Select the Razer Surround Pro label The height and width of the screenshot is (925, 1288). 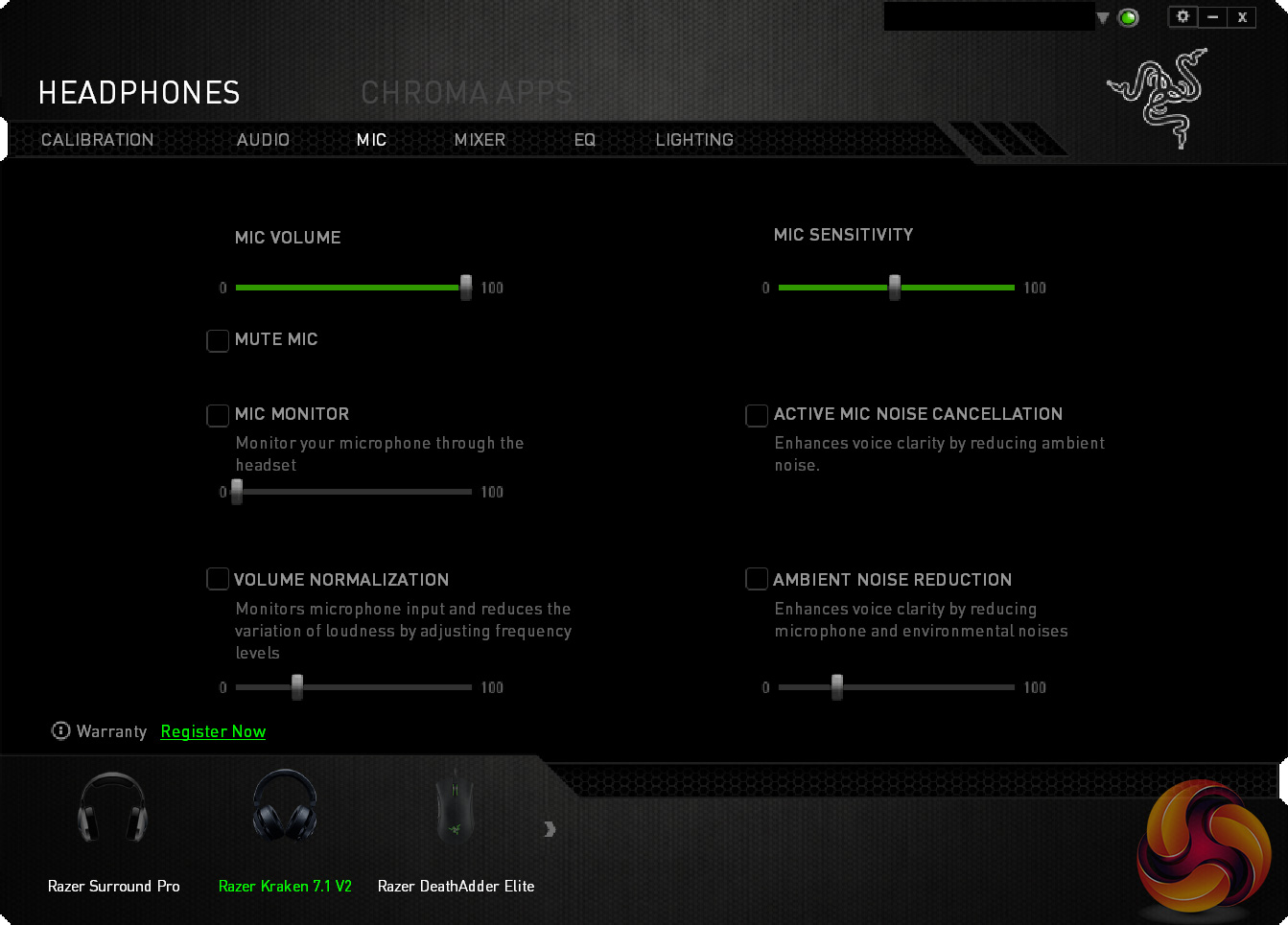click(x=114, y=886)
